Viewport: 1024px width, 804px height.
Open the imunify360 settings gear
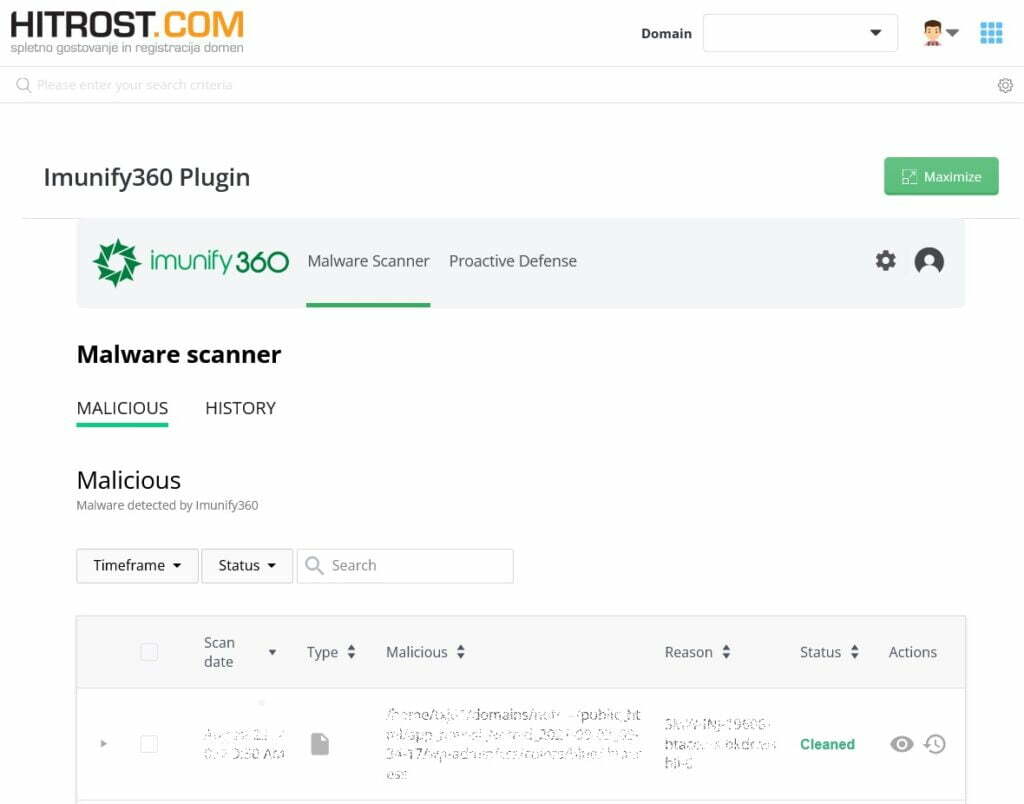(x=885, y=261)
